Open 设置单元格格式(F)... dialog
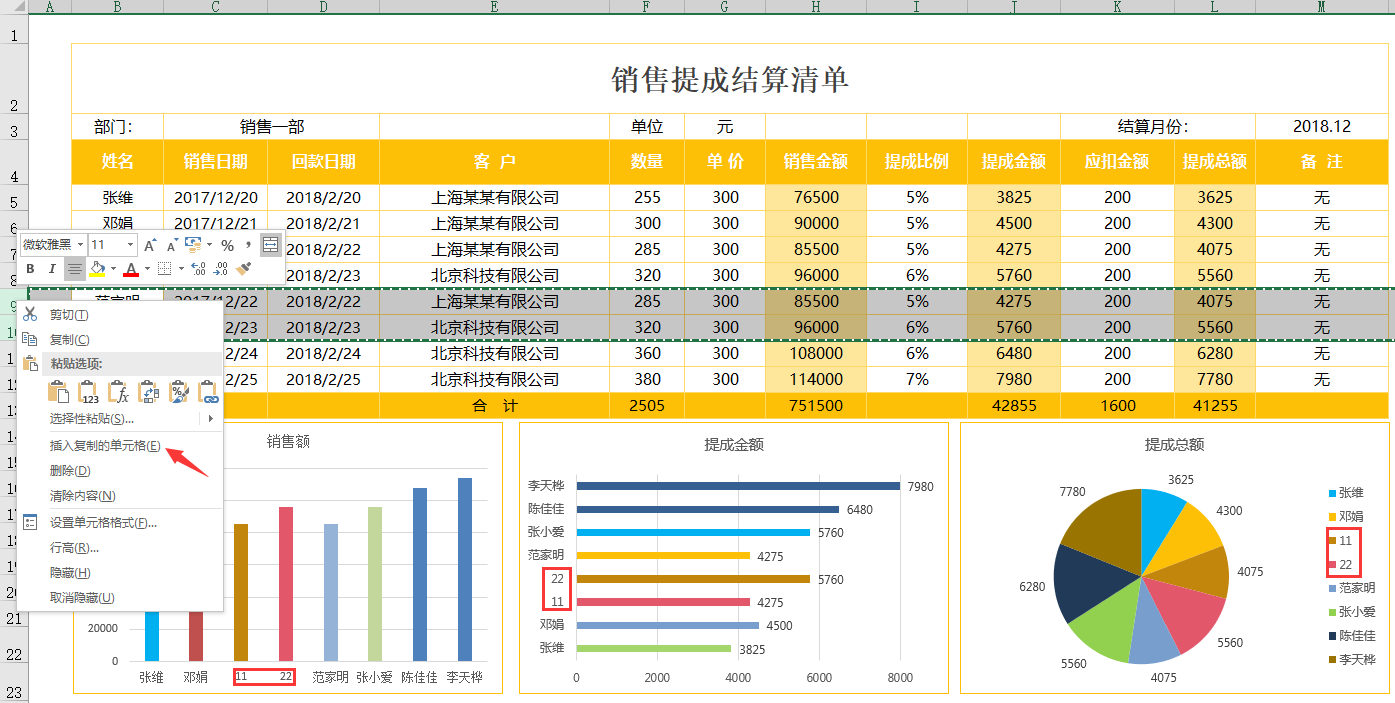 click(120, 522)
